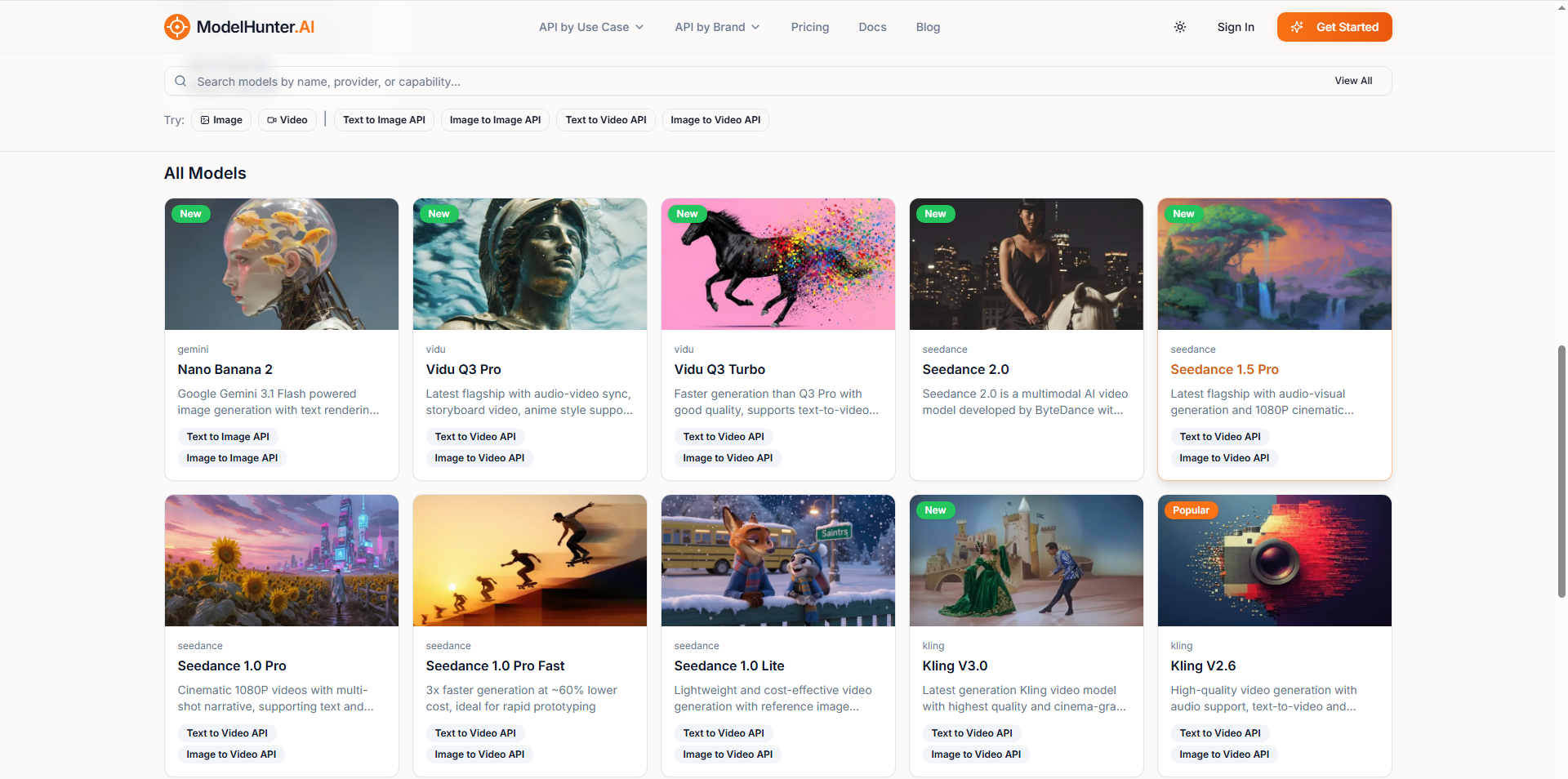Click the New badge on Nano Banana 2
Viewport: 1568px width, 779px height.
[x=190, y=213]
